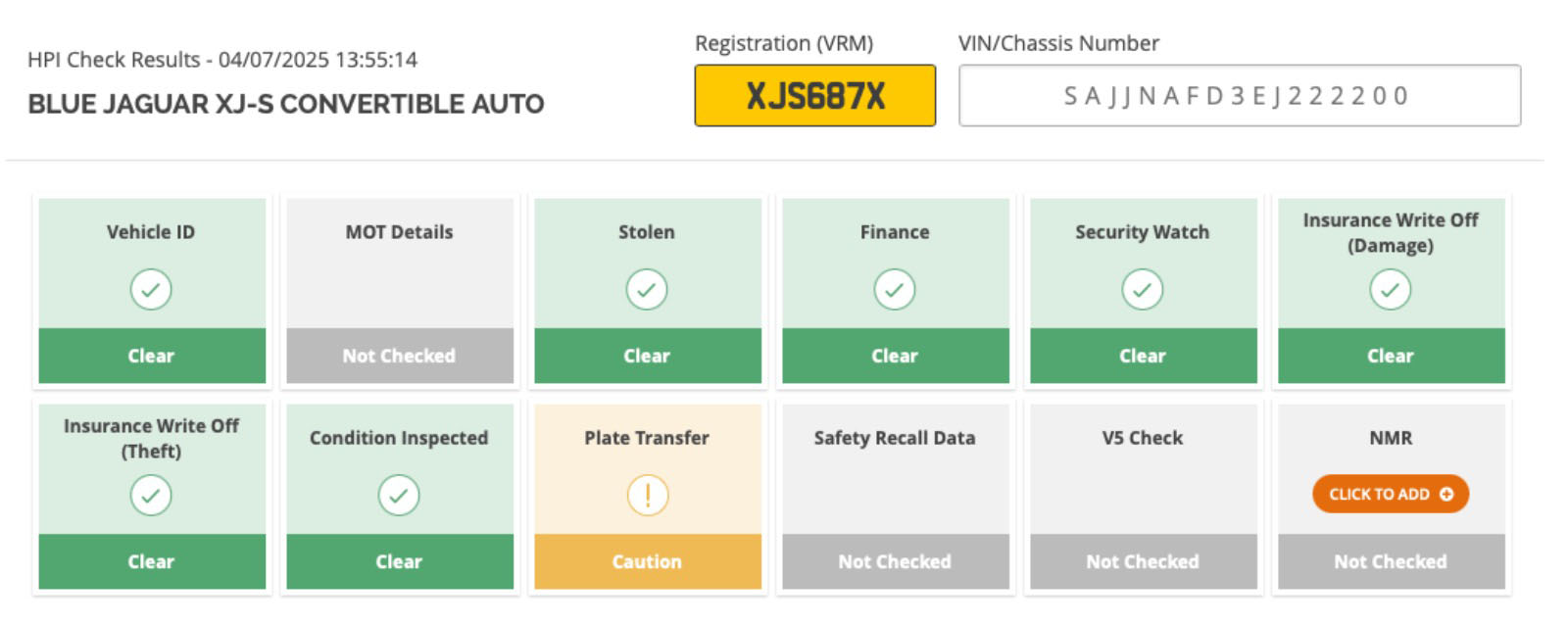This screenshot has width=1568, height=625.
Task: Click the orange CLICK TO ADD button
Action: pyautogui.click(x=1391, y=495)
